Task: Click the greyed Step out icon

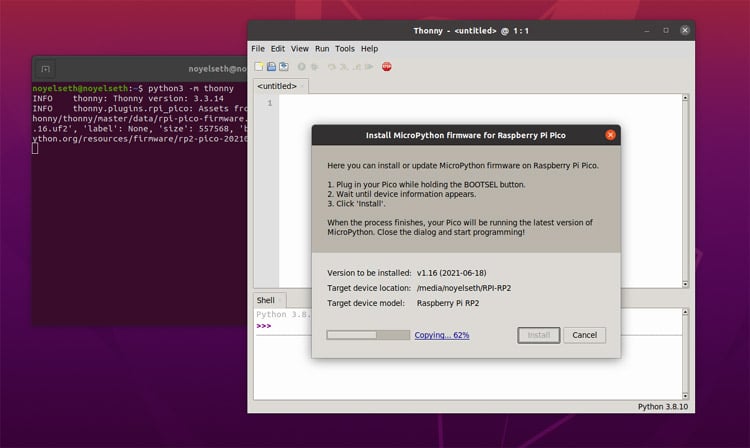Action: tap(356, 66)
